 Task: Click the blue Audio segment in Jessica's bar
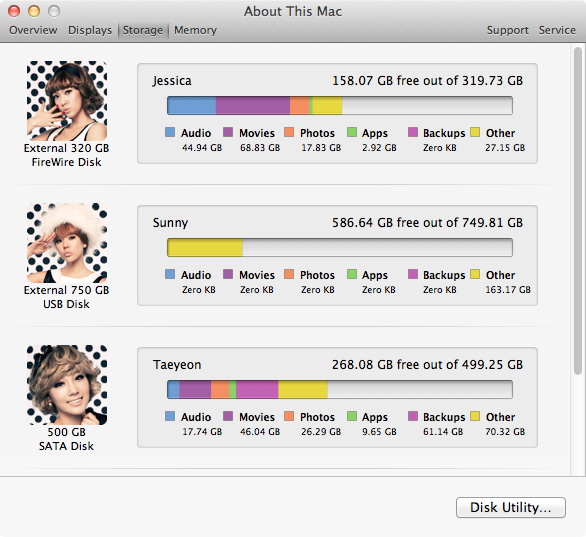[192, 105]
